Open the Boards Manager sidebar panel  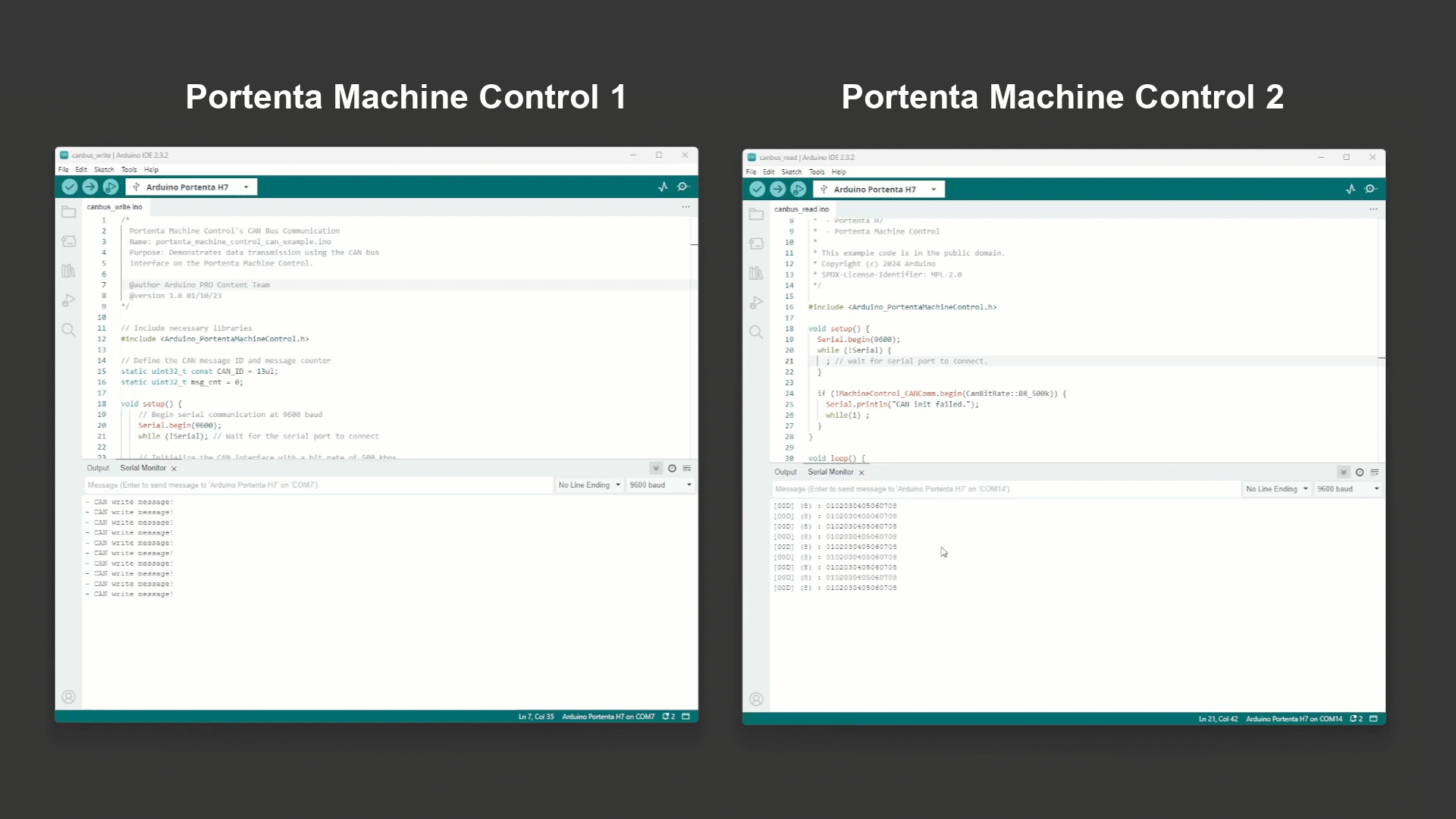[69, 240]
